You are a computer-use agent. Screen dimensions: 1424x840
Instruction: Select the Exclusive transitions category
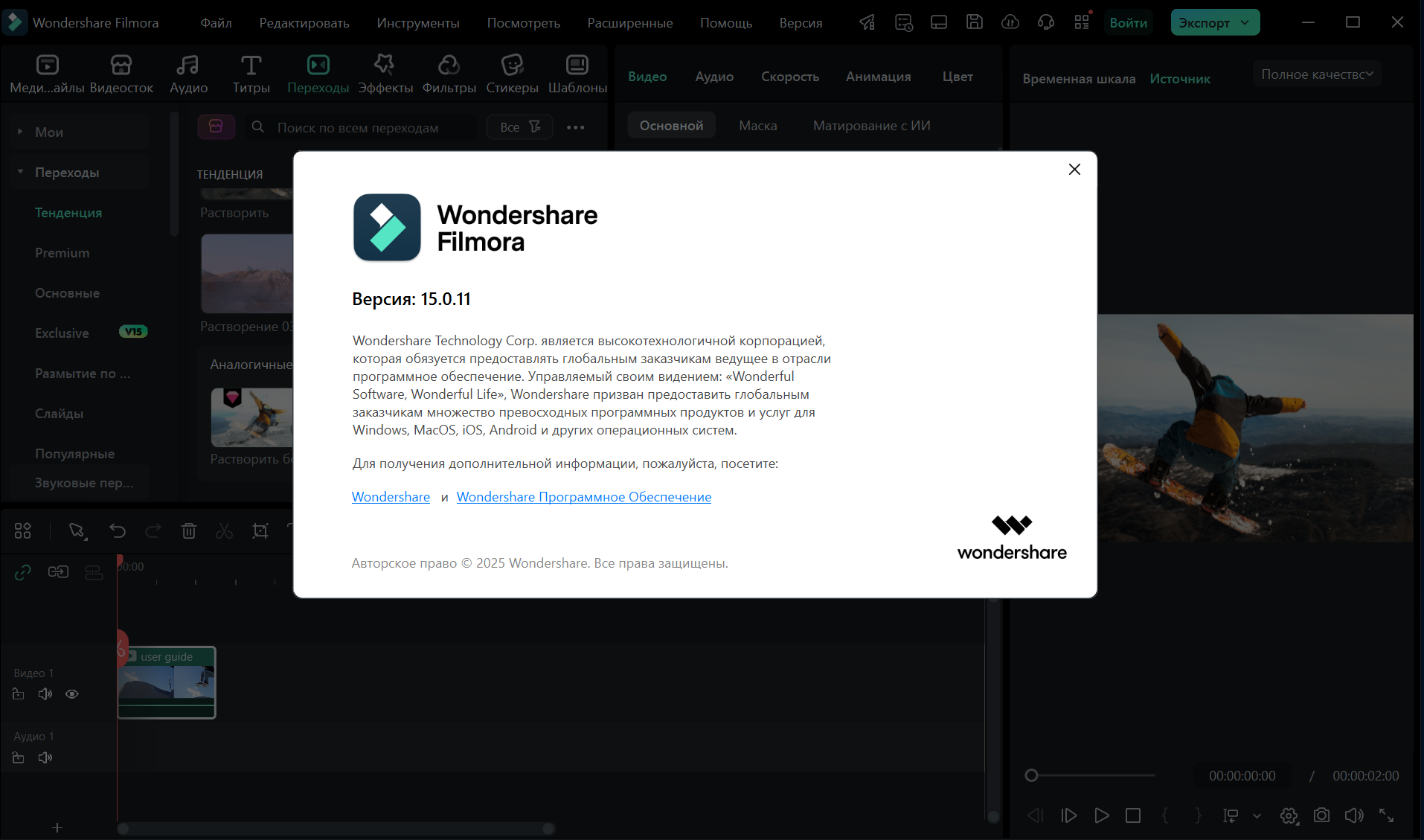[62, 333]
